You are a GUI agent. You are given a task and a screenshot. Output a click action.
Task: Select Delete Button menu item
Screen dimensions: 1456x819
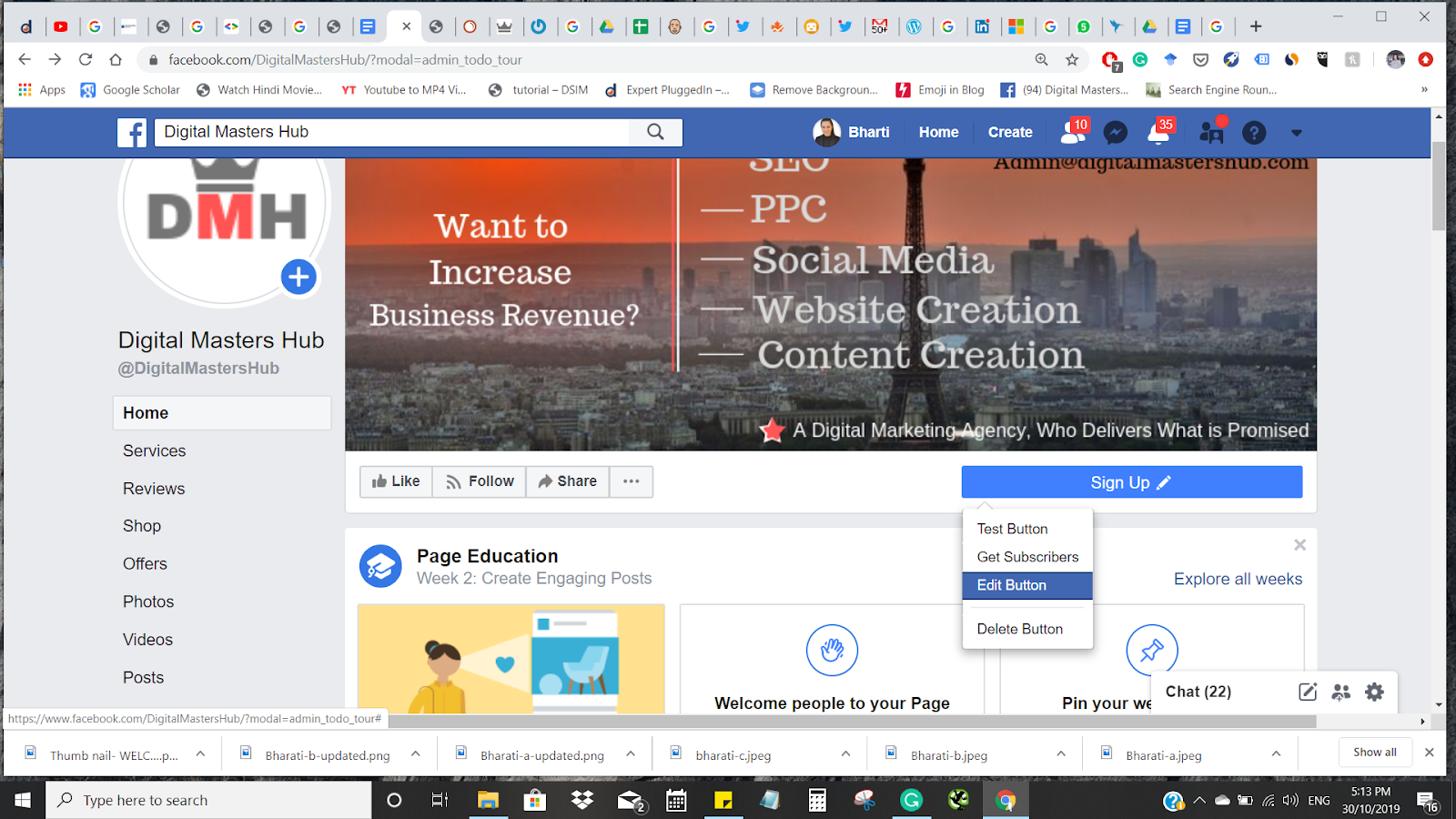point(1027,629)
